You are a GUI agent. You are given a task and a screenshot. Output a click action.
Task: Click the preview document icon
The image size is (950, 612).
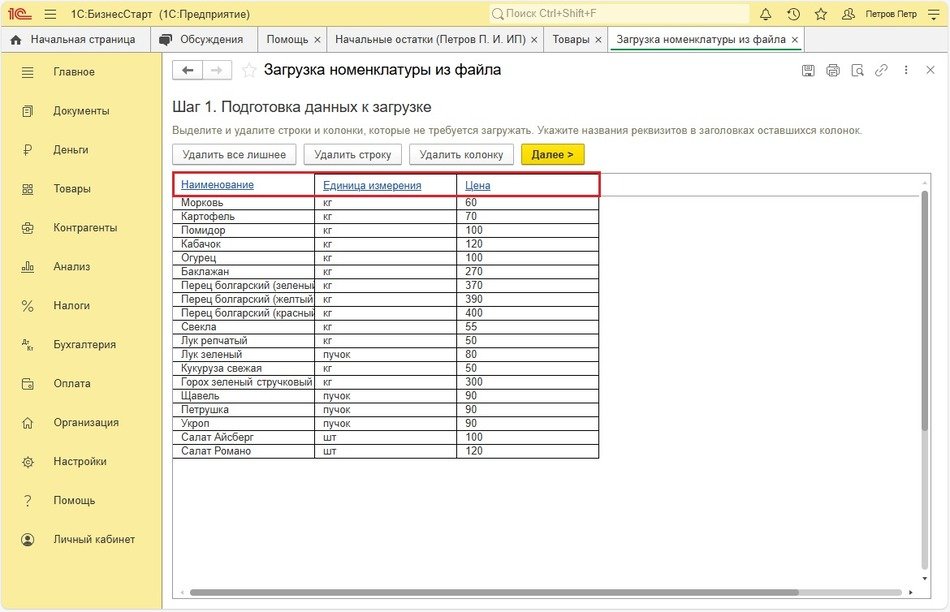[x=857, y=70]
